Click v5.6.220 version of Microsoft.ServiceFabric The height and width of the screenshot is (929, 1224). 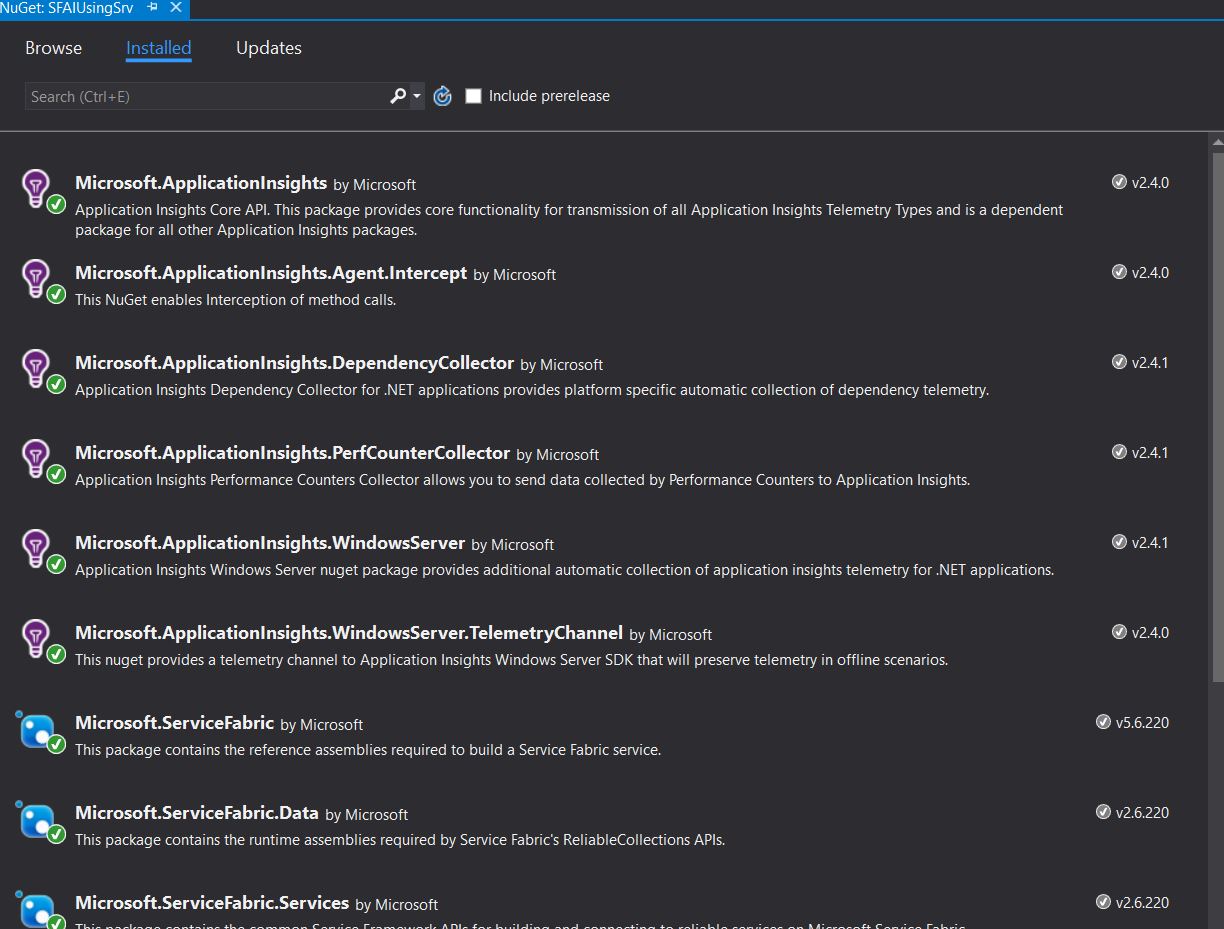pyautogui.click(x=1142, y=723)
